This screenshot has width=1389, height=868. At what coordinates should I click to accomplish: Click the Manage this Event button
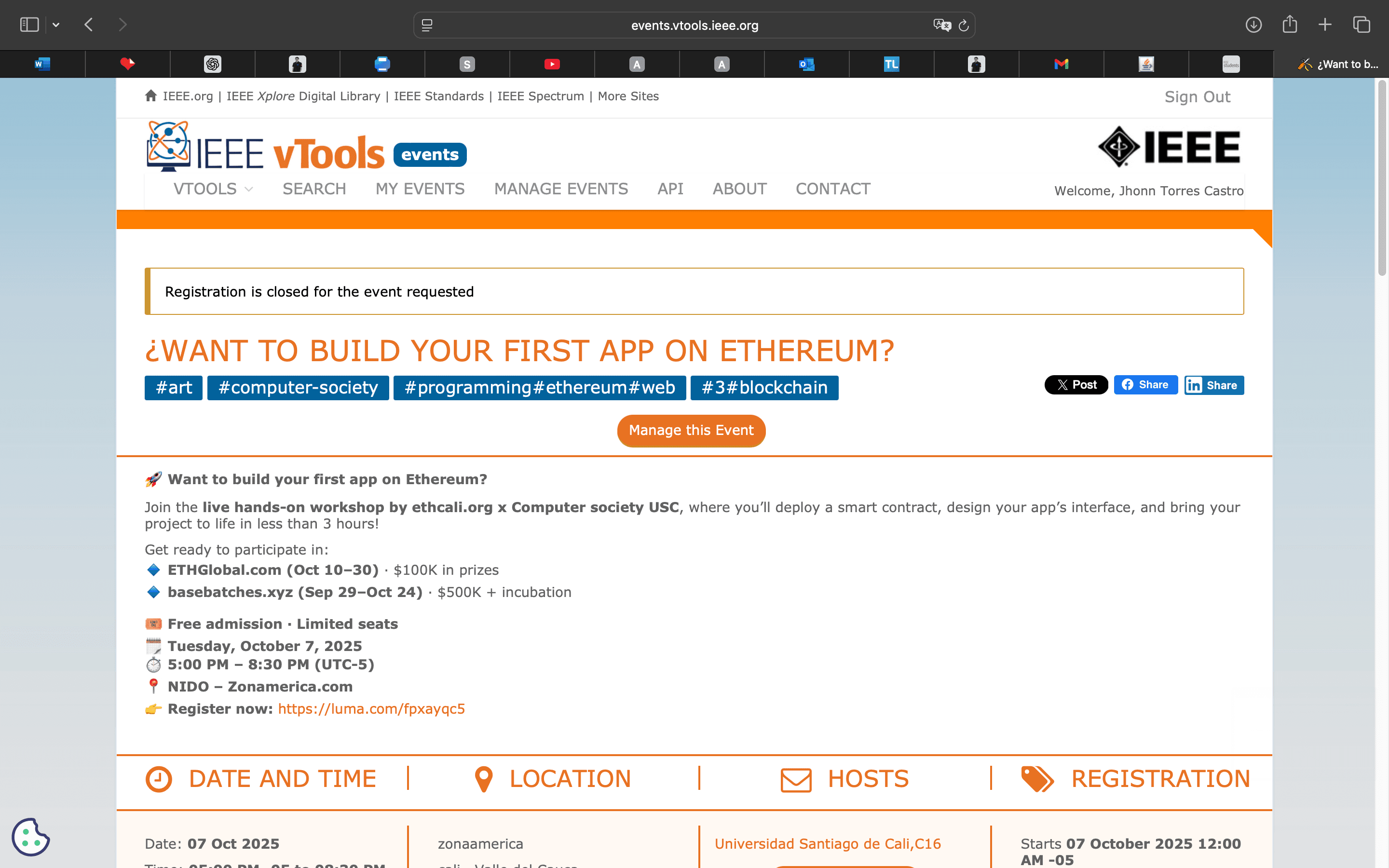(x=691, y=431)
